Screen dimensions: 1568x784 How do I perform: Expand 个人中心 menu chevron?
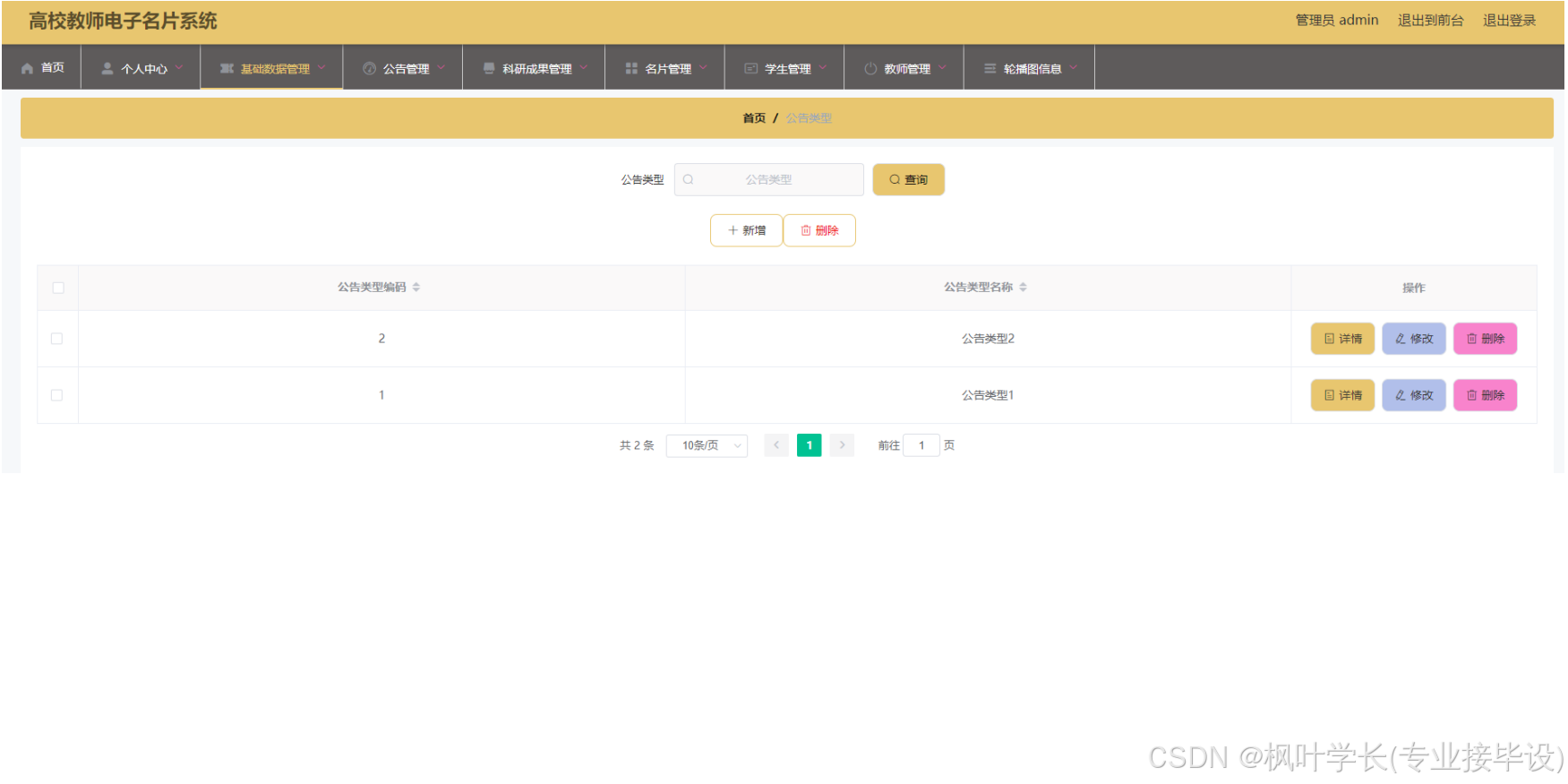(179, 67)
